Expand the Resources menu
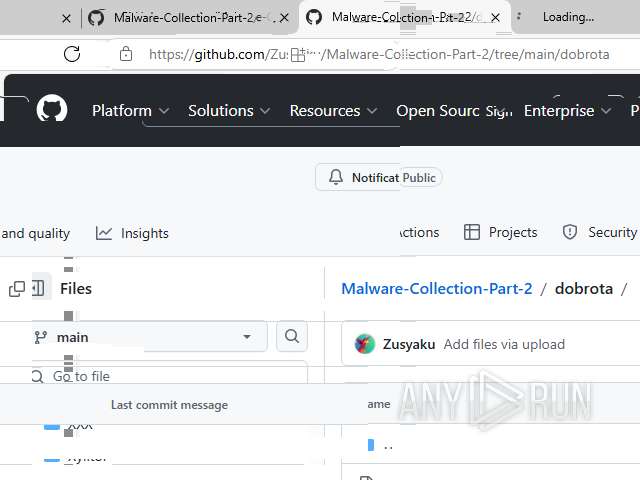 [x=333, y=111]
